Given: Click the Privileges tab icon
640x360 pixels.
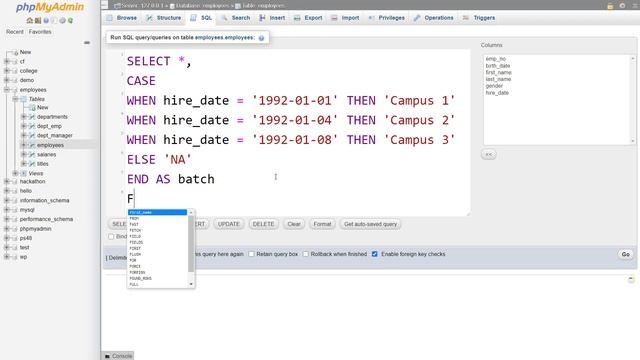Looking at the screenshot, I should click(371, 18).
